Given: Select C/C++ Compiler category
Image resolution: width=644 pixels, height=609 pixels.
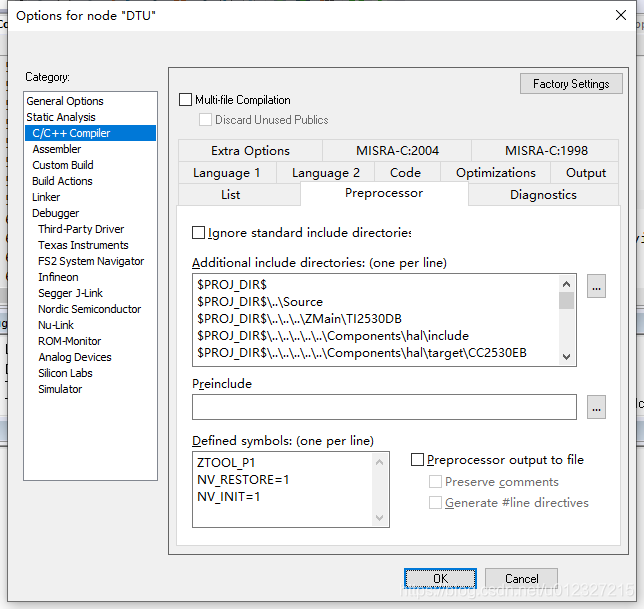Looking at the screenshot, I should tap(90, 133).
